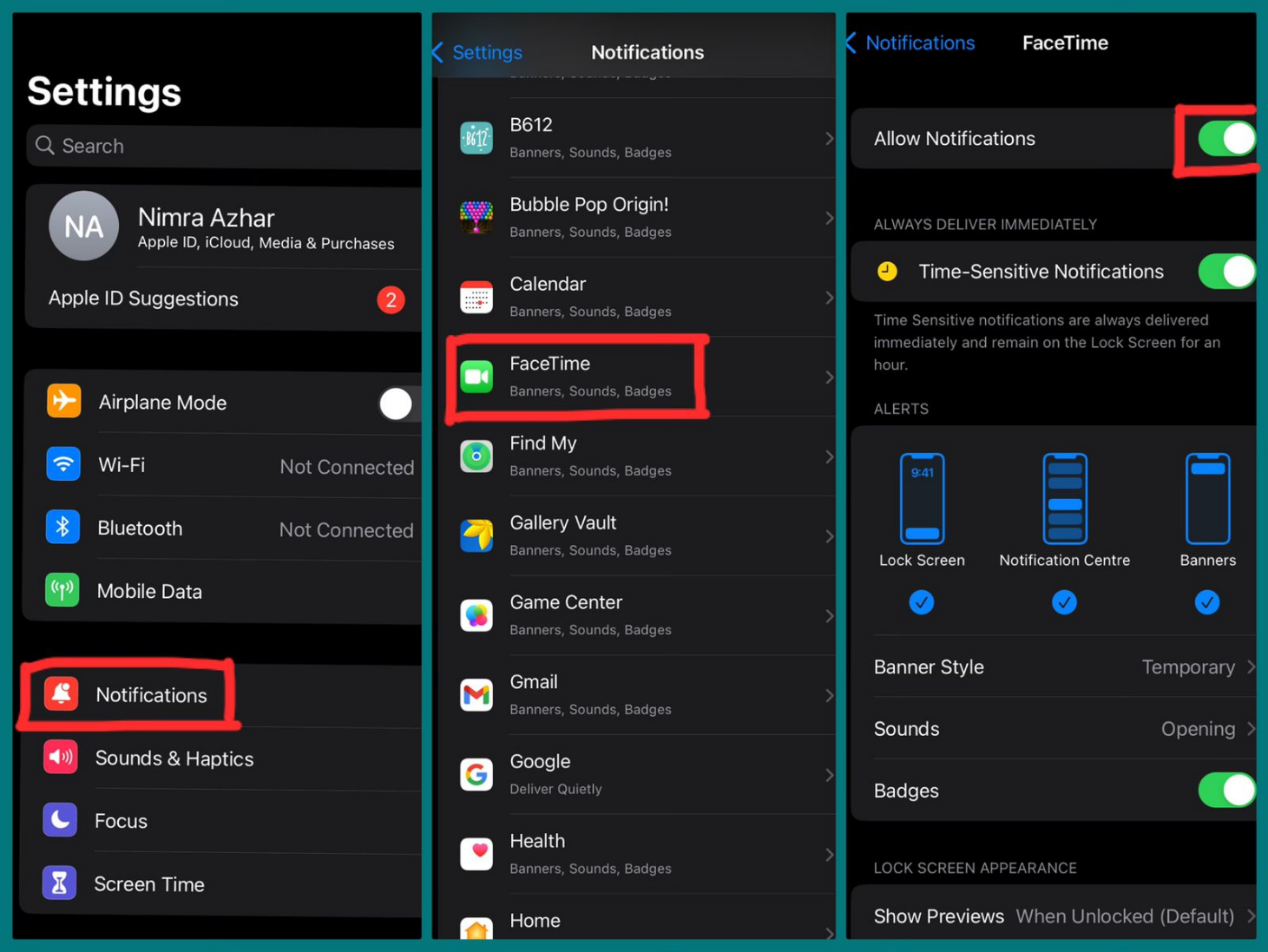The height and width of the screenshot is (952, 1268).
Task: Select the Bluetooth icon in Settings
Action: point(62,527)
